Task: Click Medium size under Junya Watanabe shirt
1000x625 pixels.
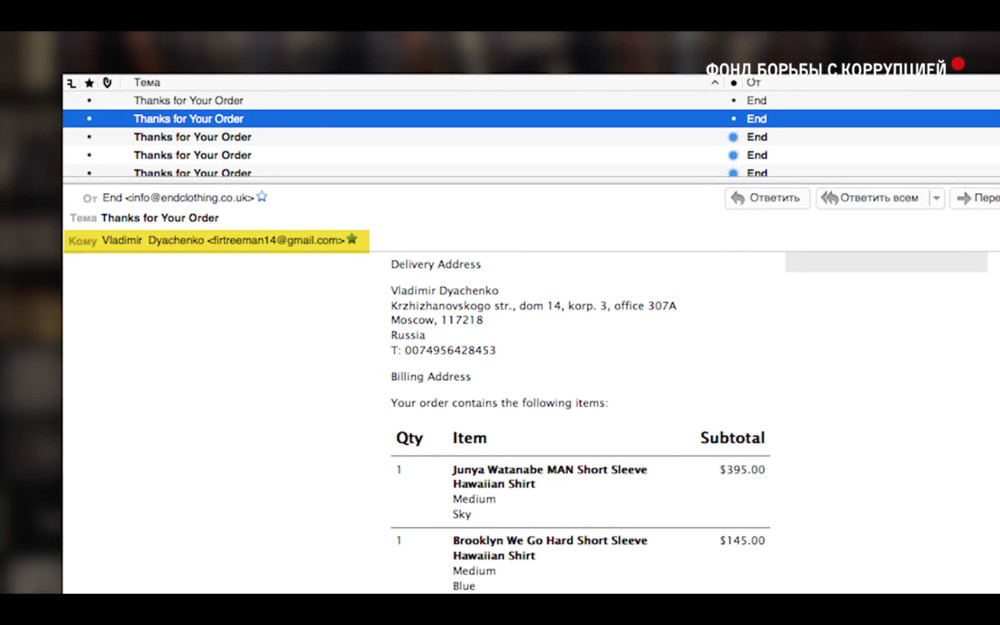Action: (474, 499)
